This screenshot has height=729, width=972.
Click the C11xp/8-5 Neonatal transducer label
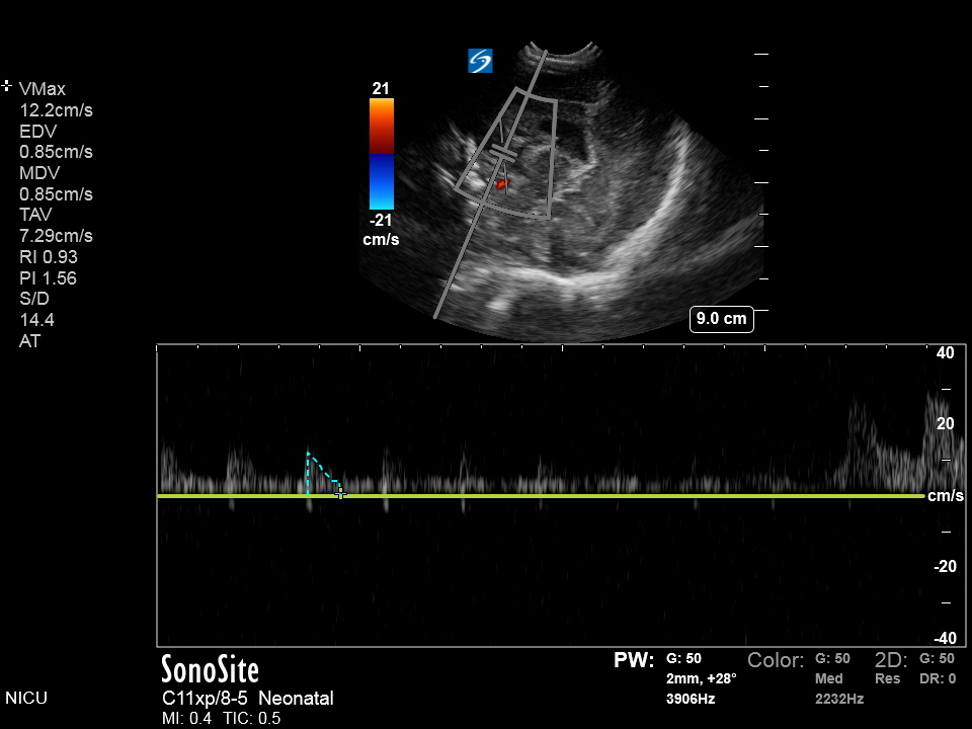(x=247, y=698)
